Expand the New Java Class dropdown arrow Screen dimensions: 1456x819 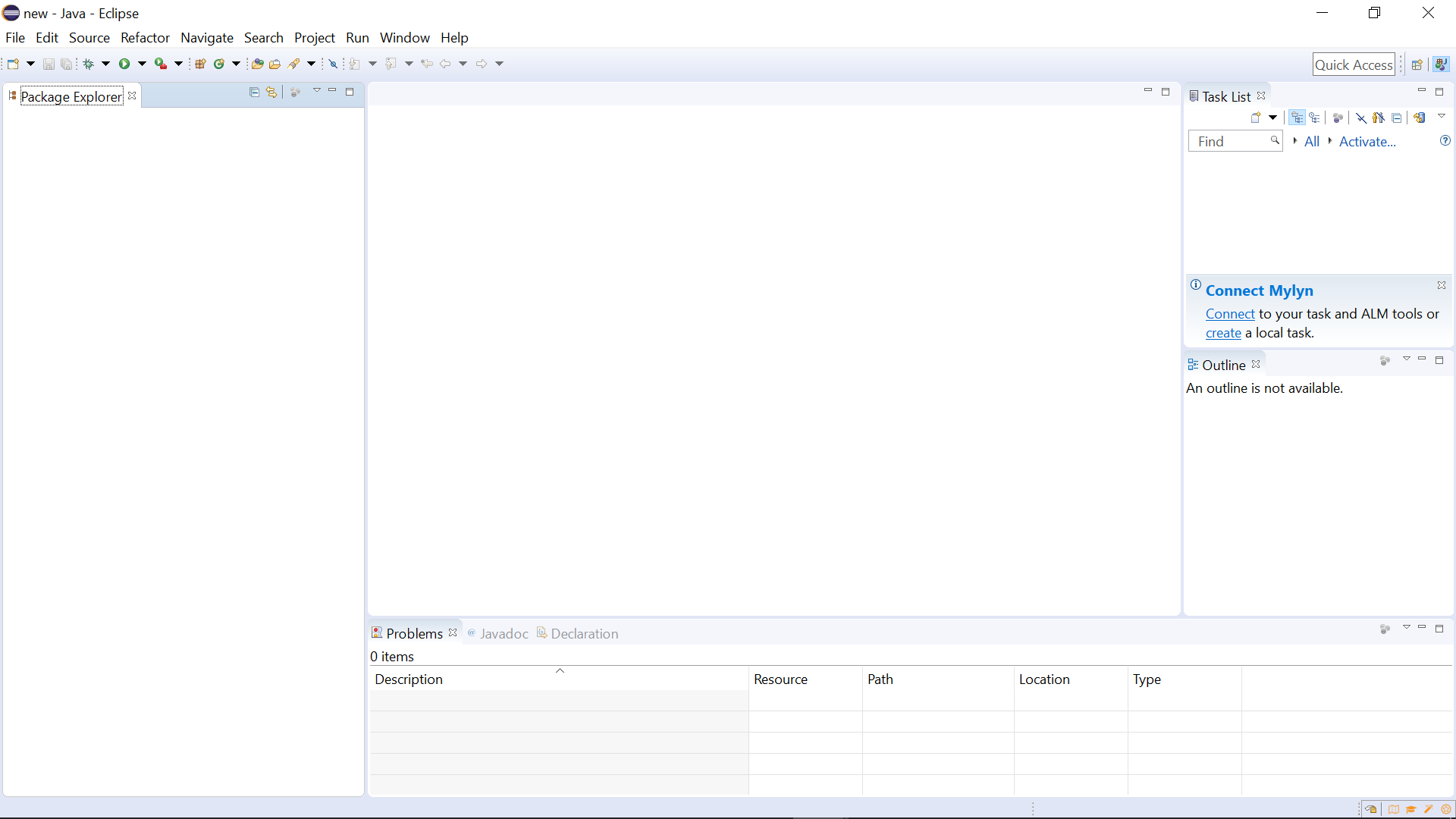tap(236, 64)
